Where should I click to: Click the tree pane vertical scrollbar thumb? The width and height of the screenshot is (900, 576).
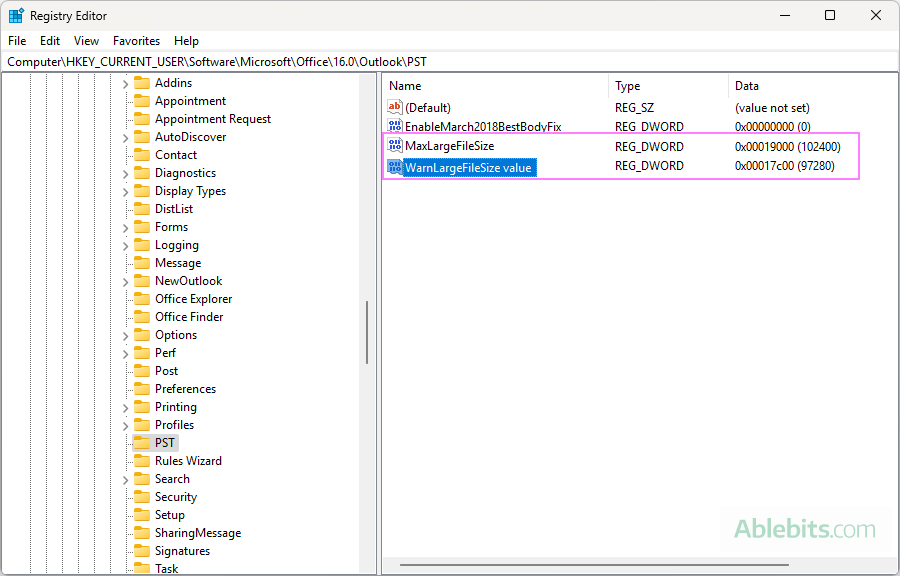(367, 333)
